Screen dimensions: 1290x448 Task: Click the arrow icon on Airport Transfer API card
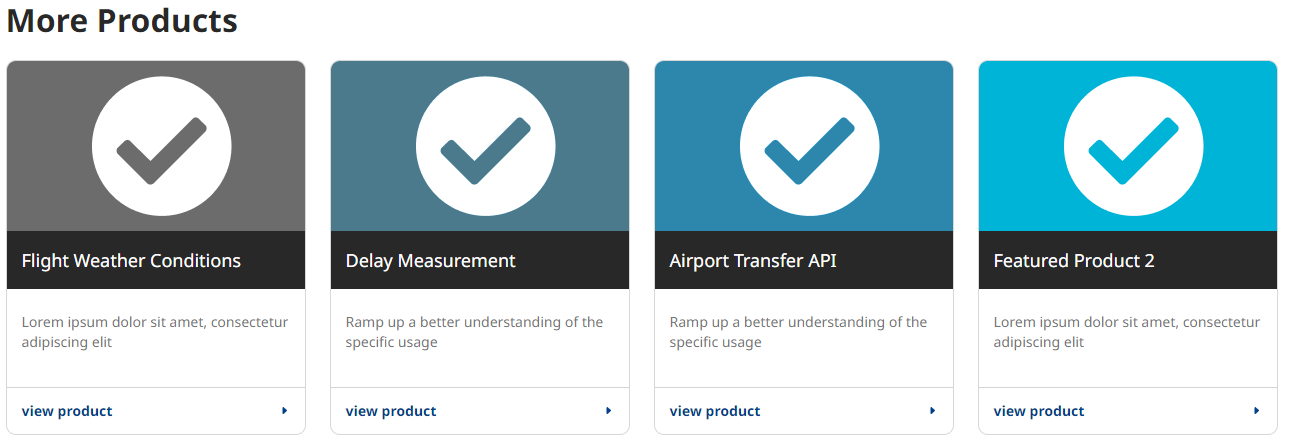tap(933, 411)
